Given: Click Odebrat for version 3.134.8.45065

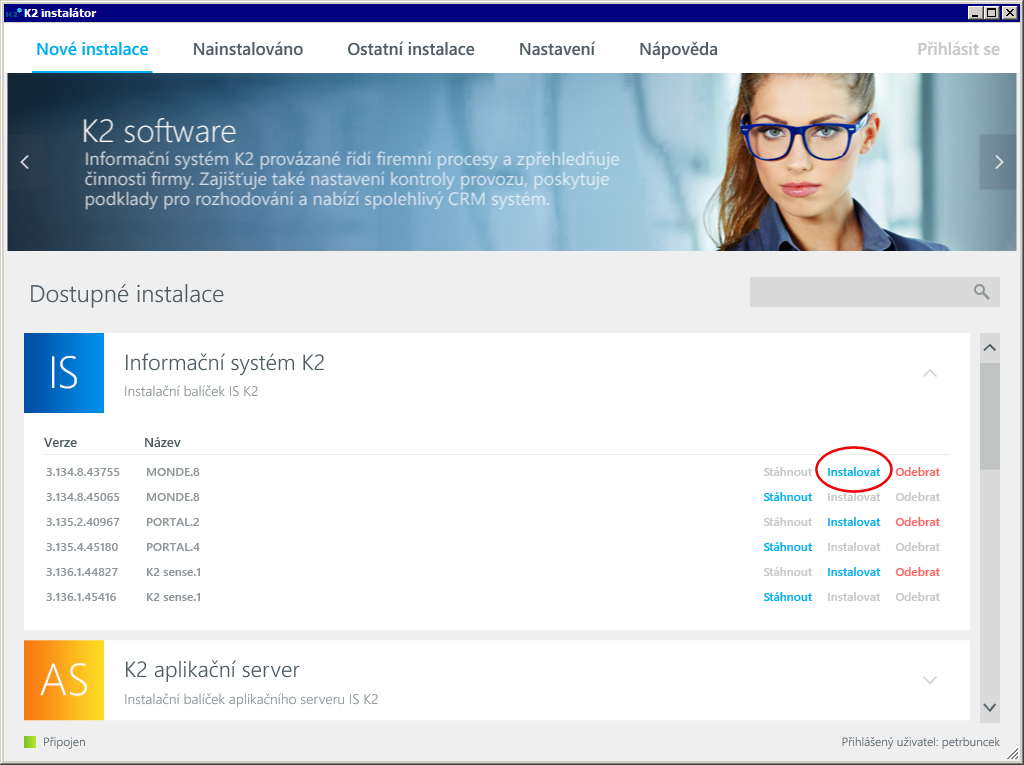Looking at the screenshot, I should point(918,496).
